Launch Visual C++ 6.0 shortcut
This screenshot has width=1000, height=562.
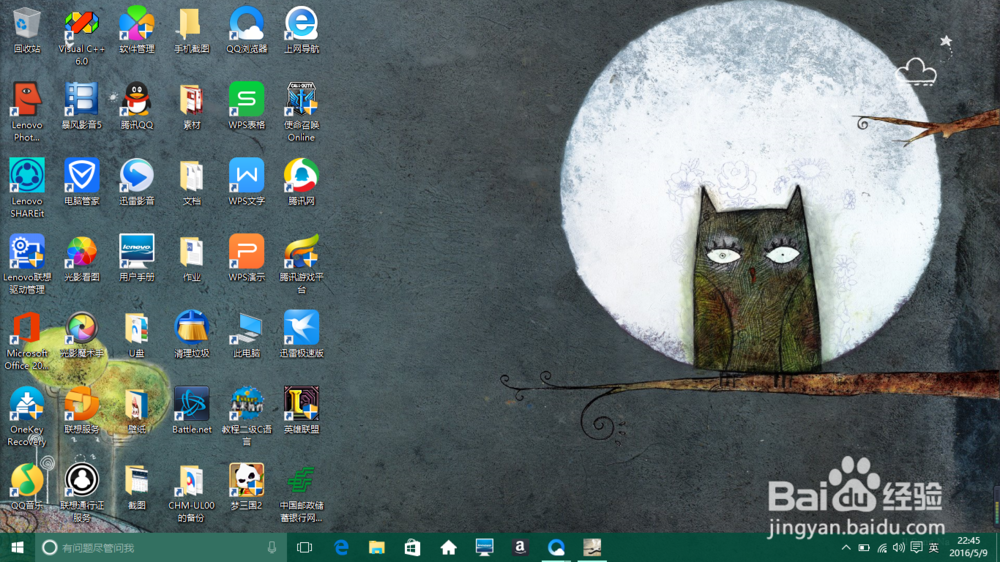82,36
